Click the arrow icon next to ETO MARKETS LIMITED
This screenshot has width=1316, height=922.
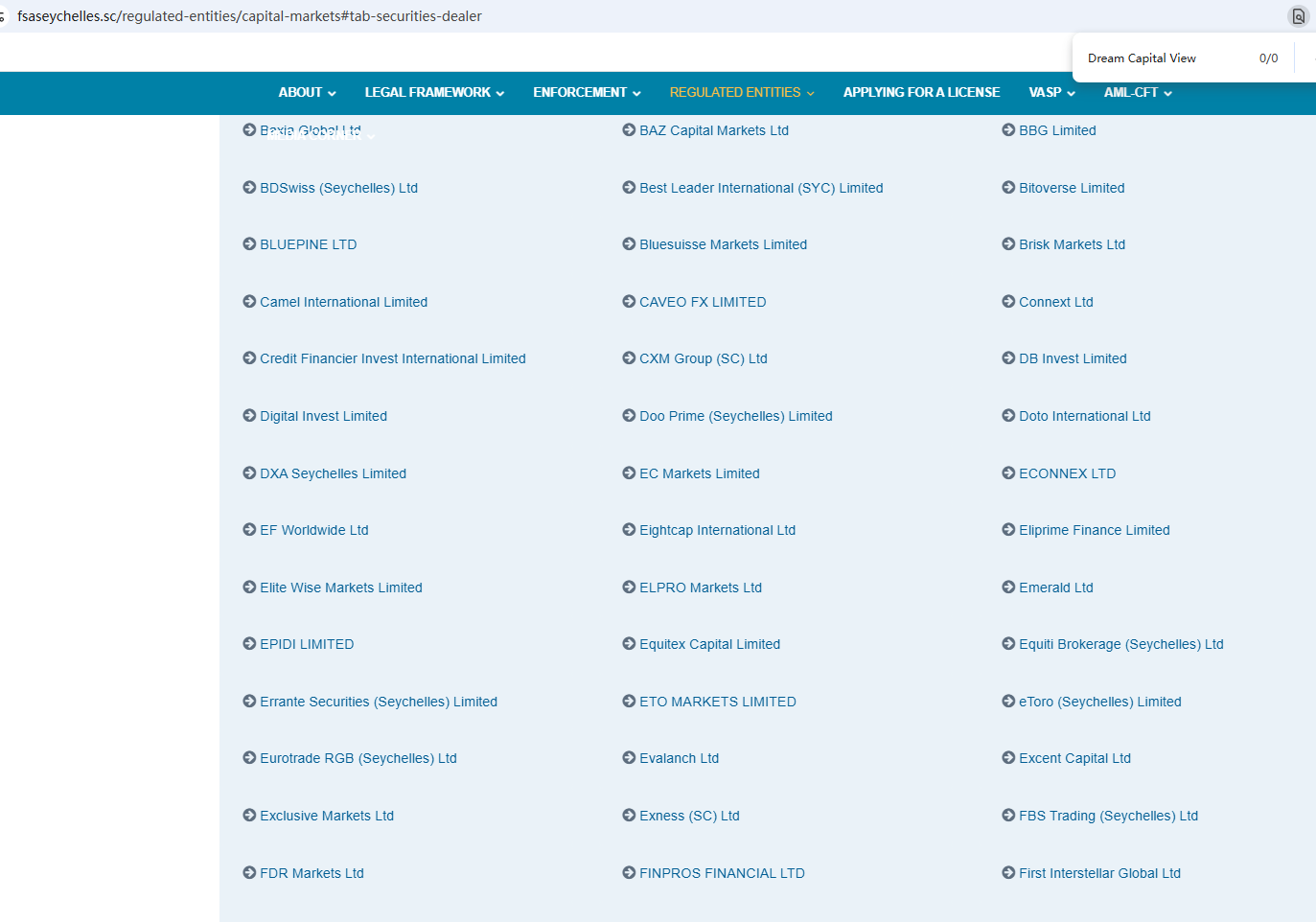point(629,702)
